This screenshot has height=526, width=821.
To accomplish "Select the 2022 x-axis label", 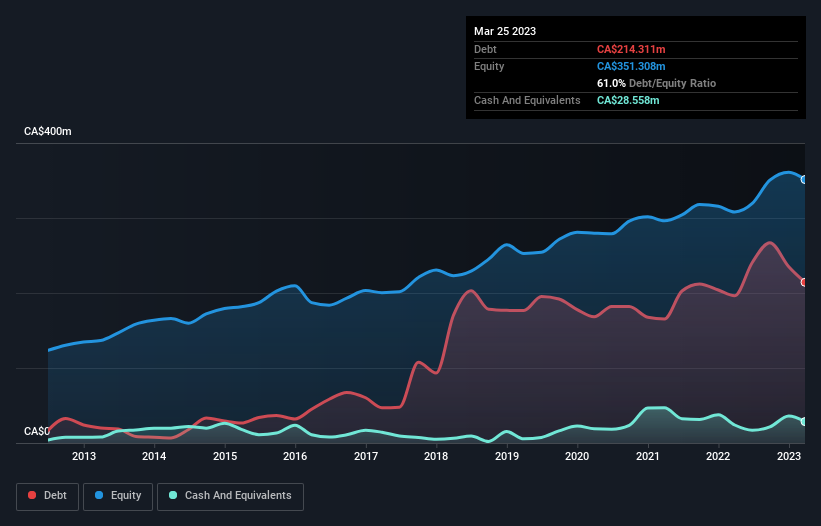I will (x=718, y=456).
